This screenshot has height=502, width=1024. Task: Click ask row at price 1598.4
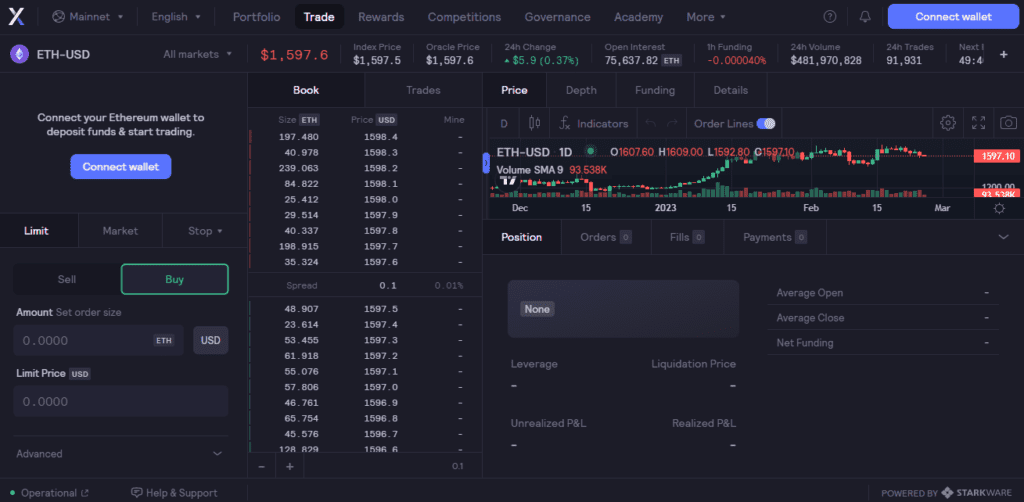click(x=364, y=137)
